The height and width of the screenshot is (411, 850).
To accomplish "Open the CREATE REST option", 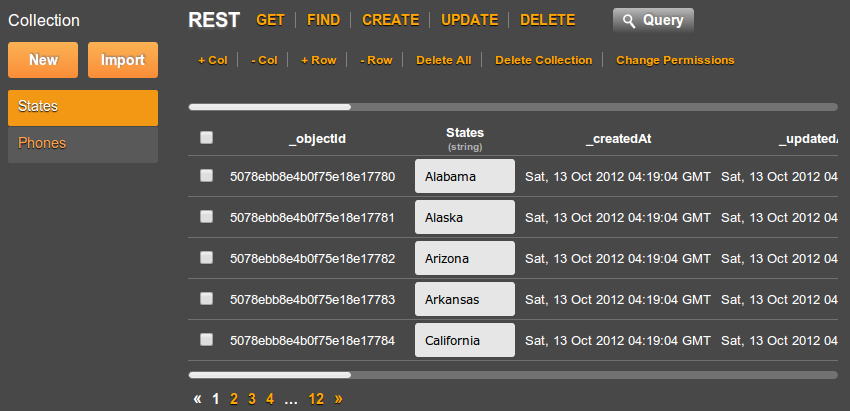I will coord(390,20).
